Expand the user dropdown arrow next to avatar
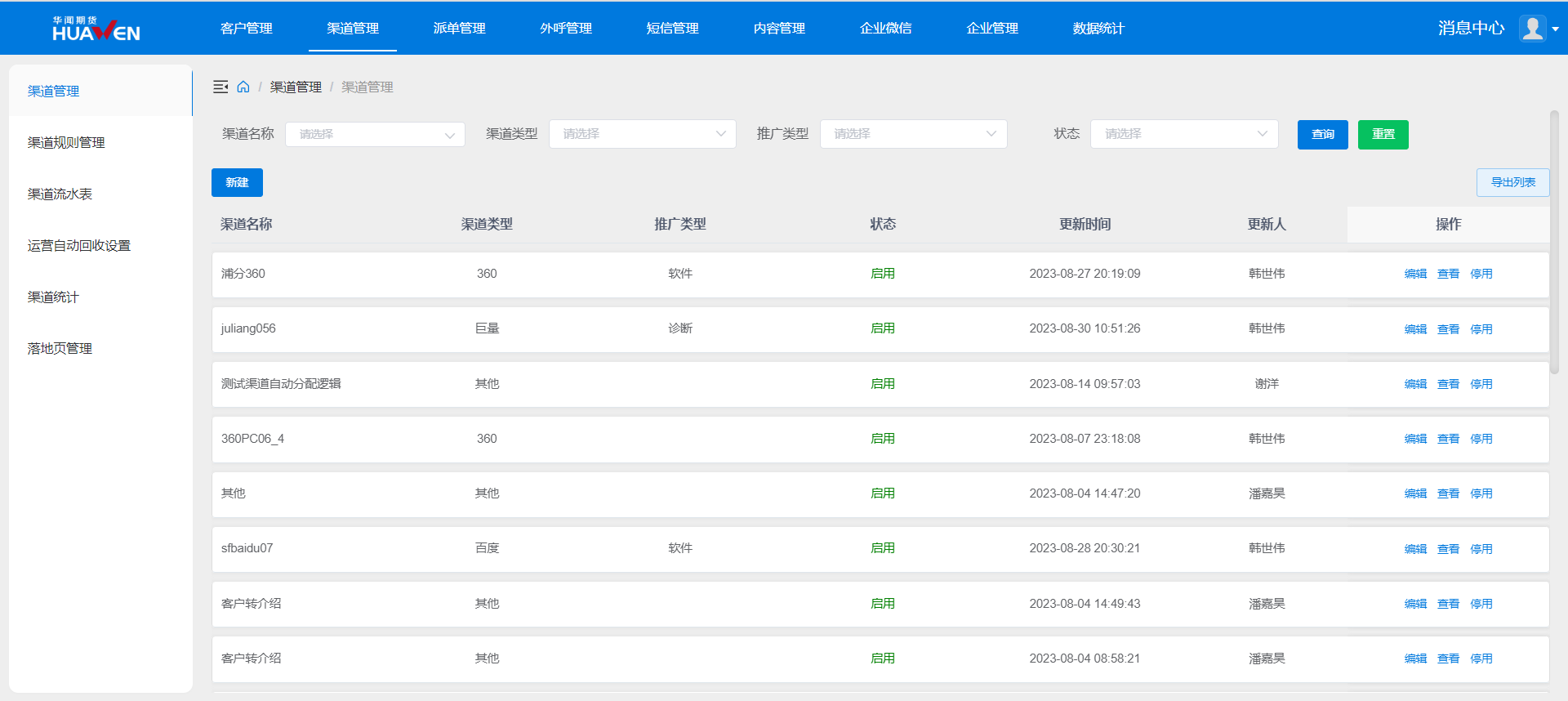 click(x=1556, y=29)
